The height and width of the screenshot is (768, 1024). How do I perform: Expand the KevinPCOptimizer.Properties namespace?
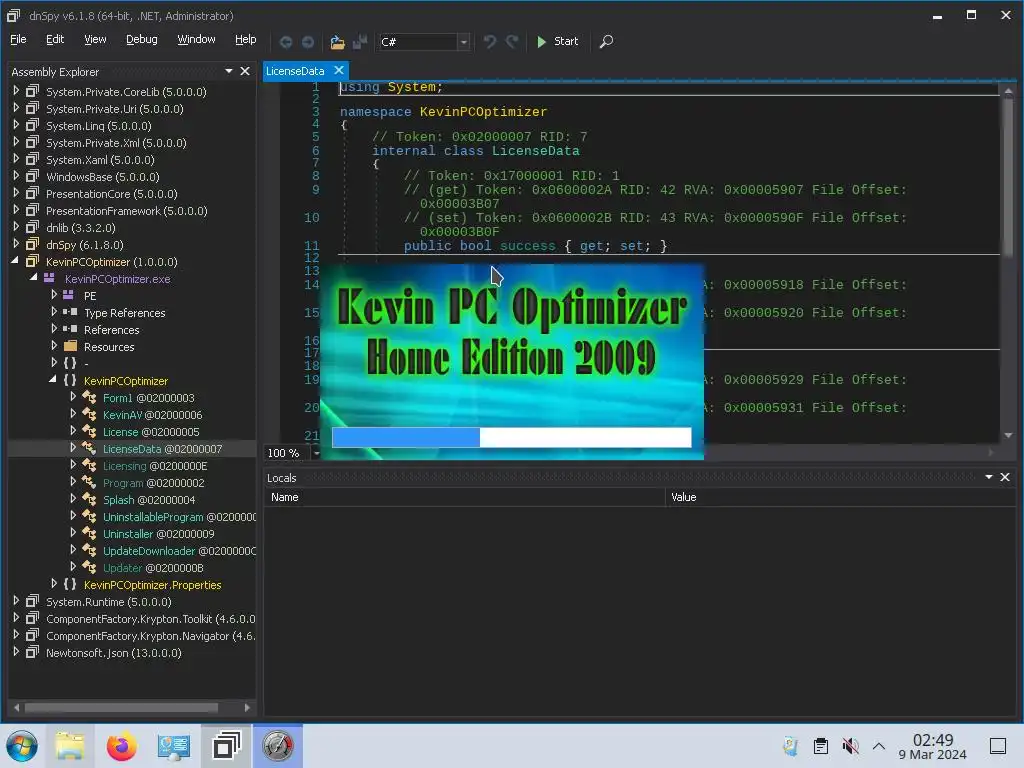(54, 584)
